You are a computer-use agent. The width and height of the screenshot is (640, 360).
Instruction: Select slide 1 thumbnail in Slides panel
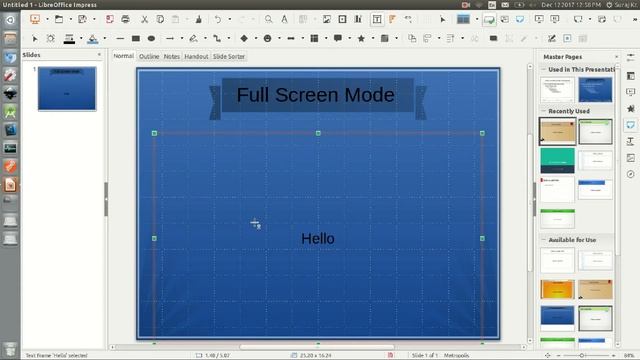click(x=67, y=89)
